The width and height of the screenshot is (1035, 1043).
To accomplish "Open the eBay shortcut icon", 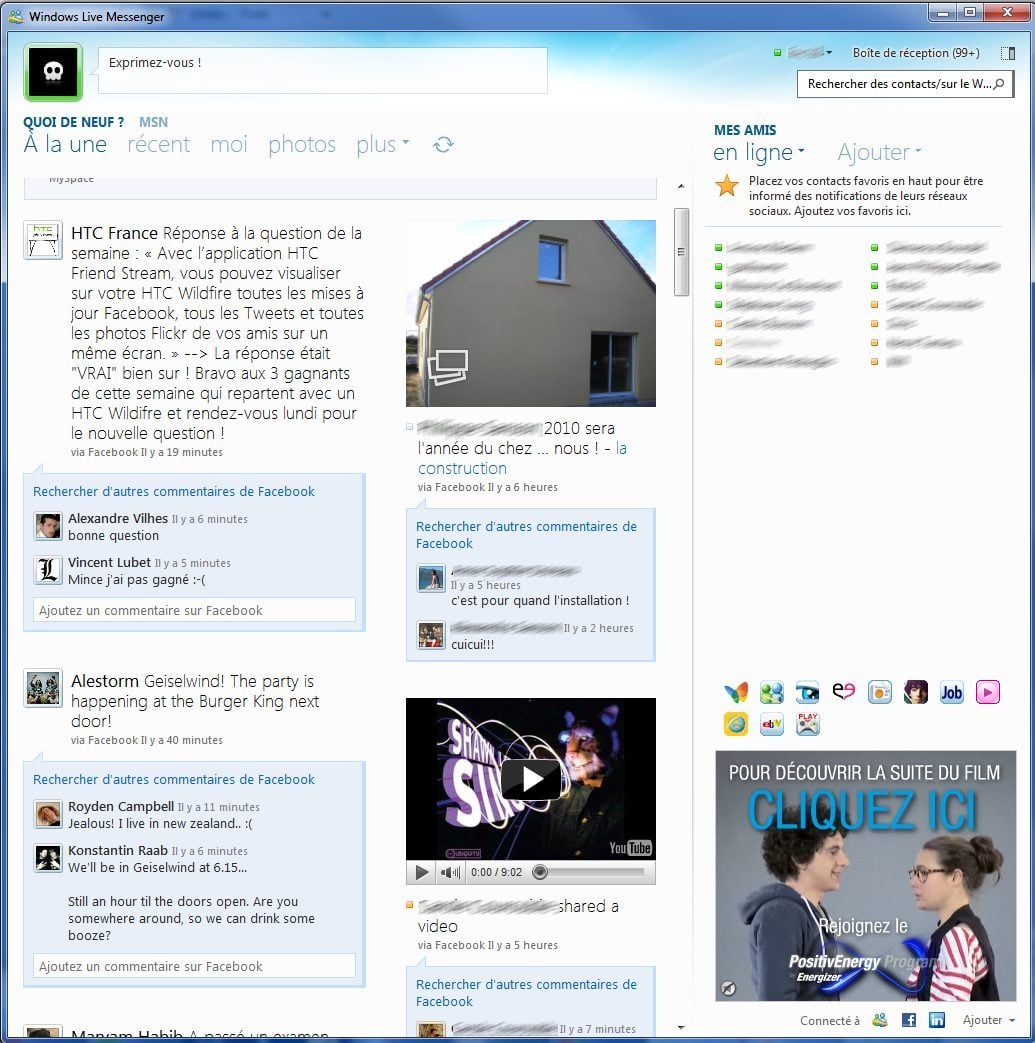I will pyautogui.click(x=771, y=724).
